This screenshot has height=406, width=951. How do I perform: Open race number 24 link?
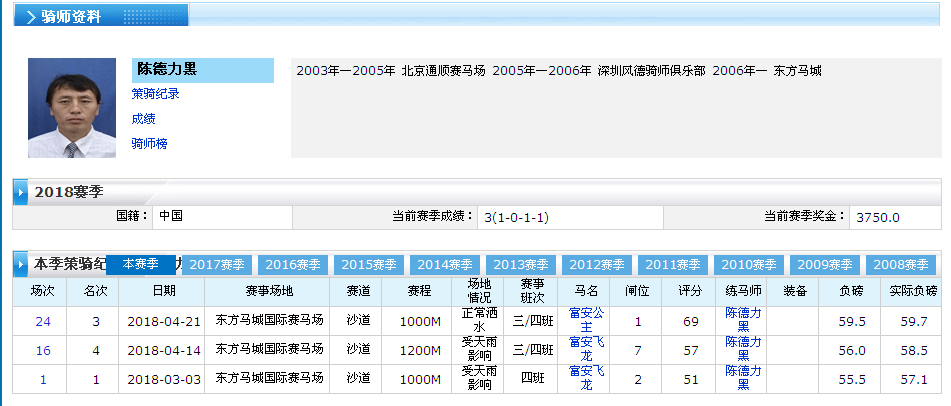click(x=43, y=321)
